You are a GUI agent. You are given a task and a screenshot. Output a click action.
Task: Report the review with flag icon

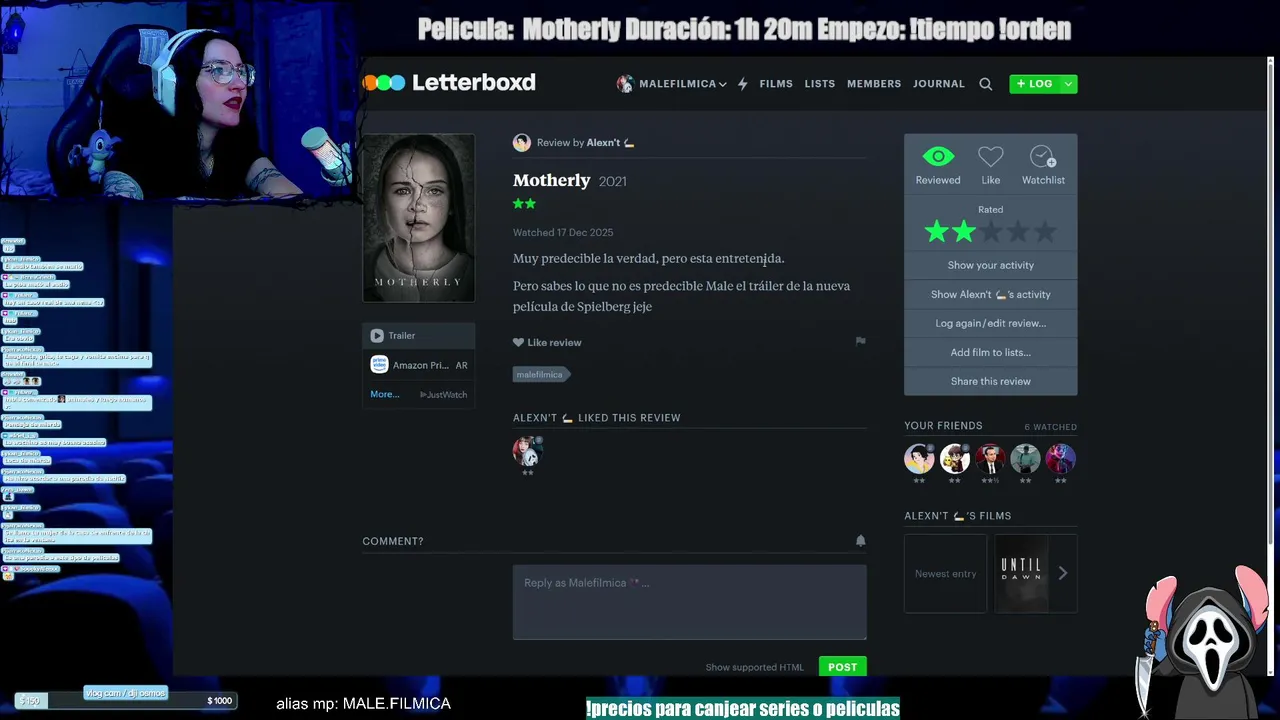click(x=860, y=341)
